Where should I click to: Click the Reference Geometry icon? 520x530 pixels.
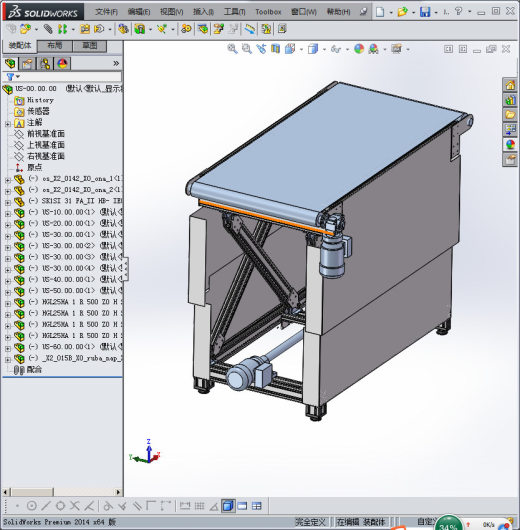click(x=162, y=29)
